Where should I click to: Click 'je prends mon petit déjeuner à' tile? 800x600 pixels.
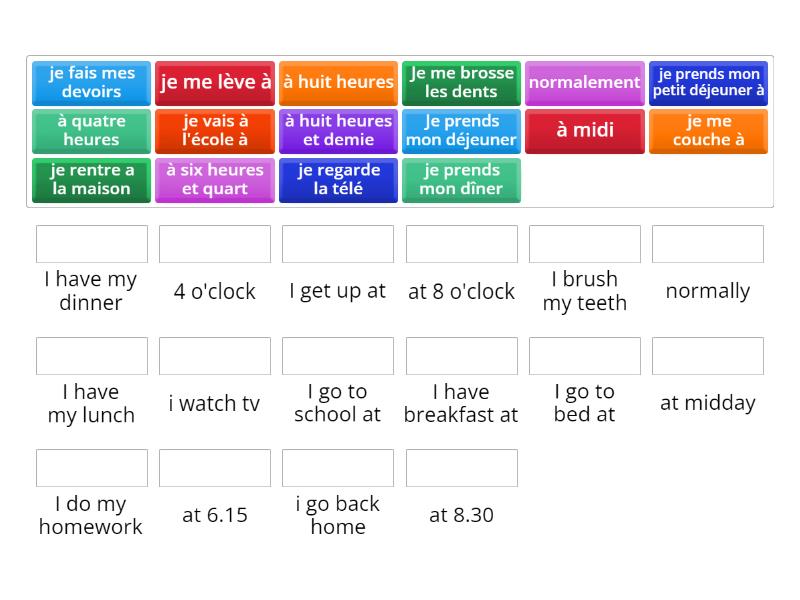point(708,83)
